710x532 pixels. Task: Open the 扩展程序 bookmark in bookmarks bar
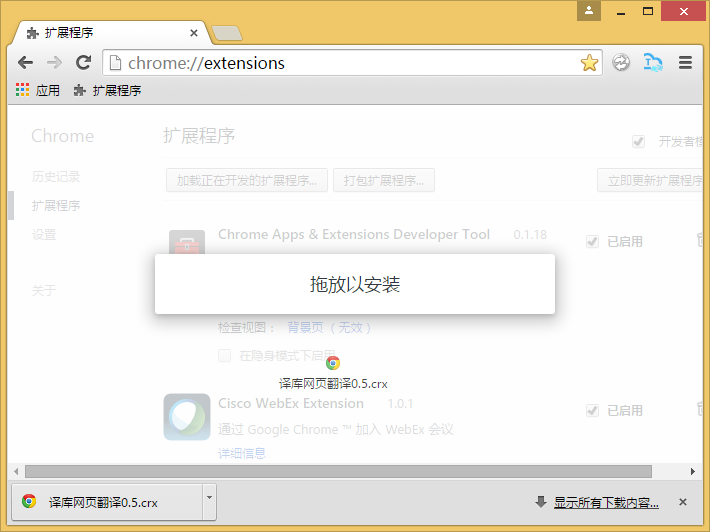(107, 90)
